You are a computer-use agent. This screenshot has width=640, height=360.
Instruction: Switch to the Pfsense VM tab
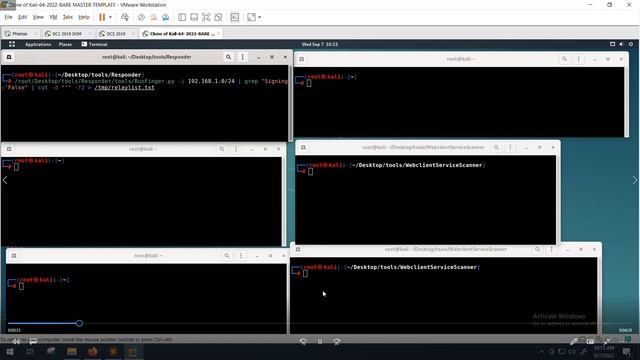click(x=20, y=33)
